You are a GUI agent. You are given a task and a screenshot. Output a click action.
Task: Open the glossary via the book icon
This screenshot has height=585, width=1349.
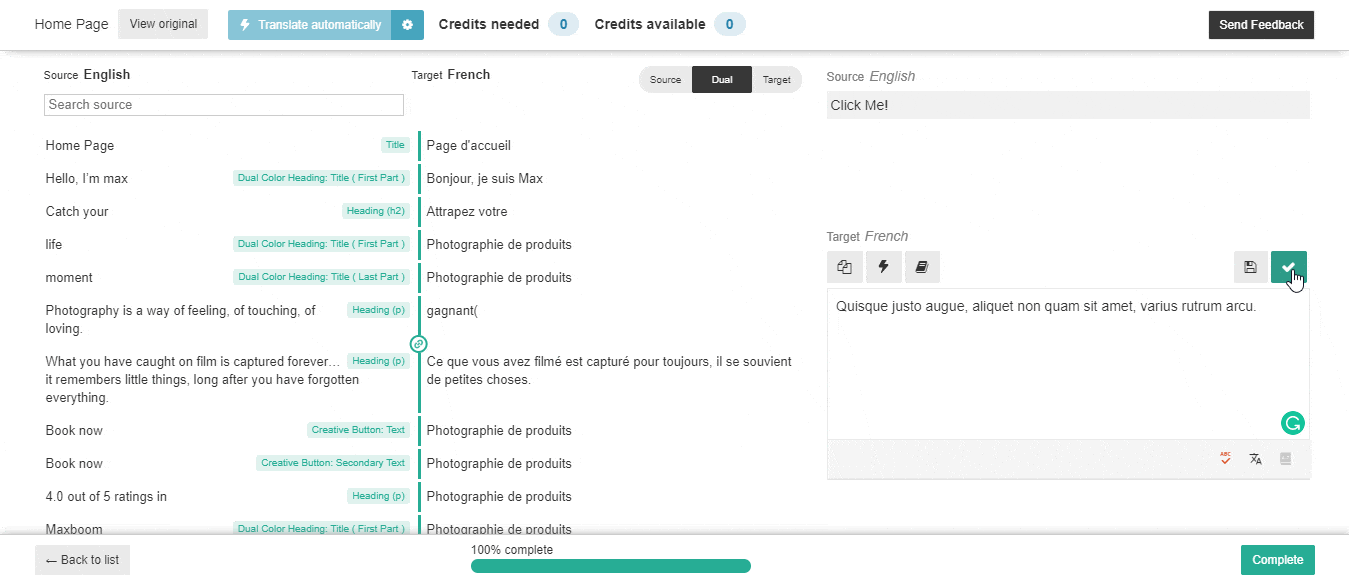pos(921,267)
